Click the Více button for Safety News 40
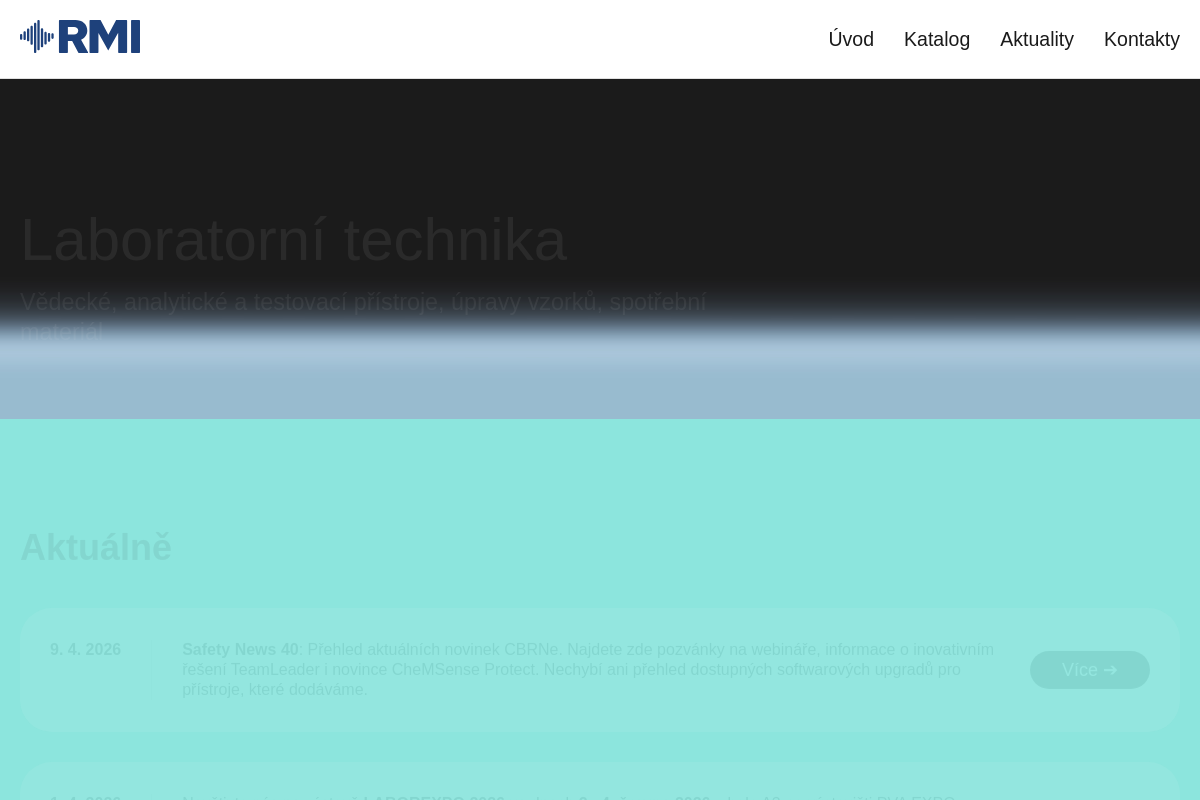 [1090, 670]
